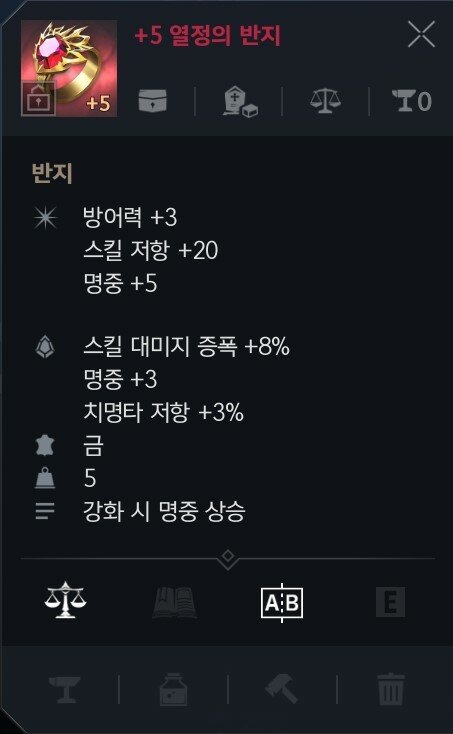Open the bottom scales price tab
Screen dimensions: 453x734
[x=66, y=601]
